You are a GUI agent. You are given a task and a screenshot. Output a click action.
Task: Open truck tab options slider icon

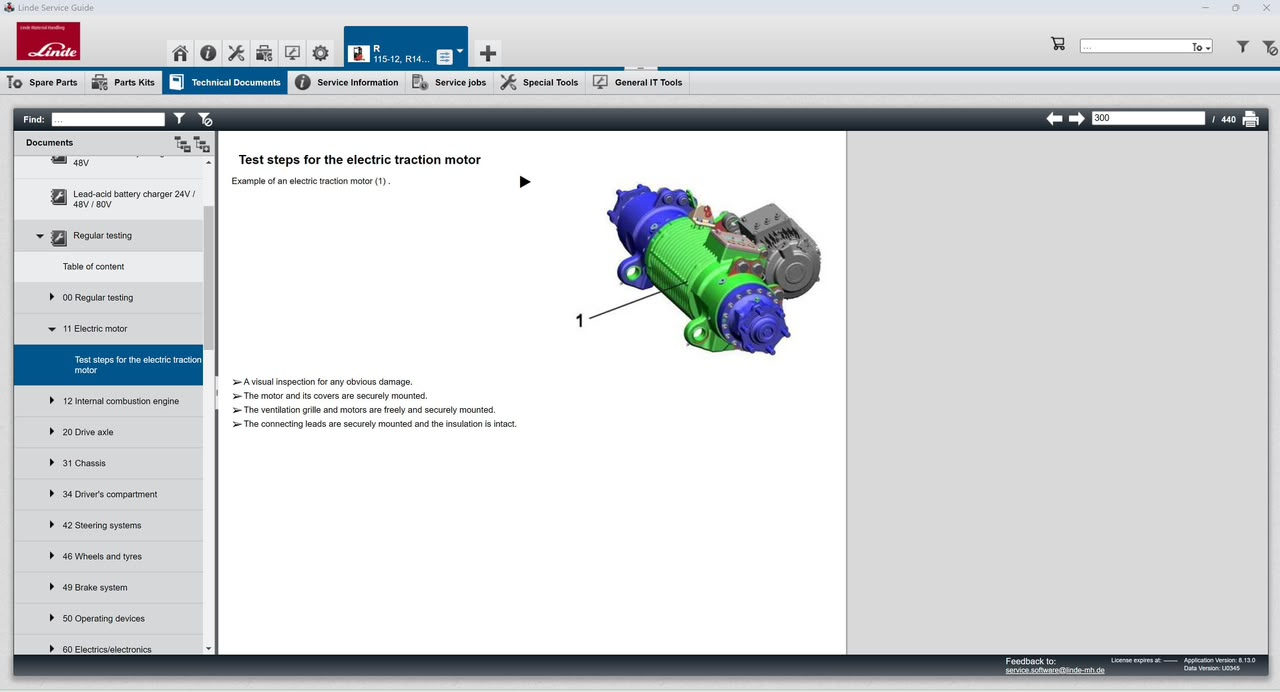(444, 57)
